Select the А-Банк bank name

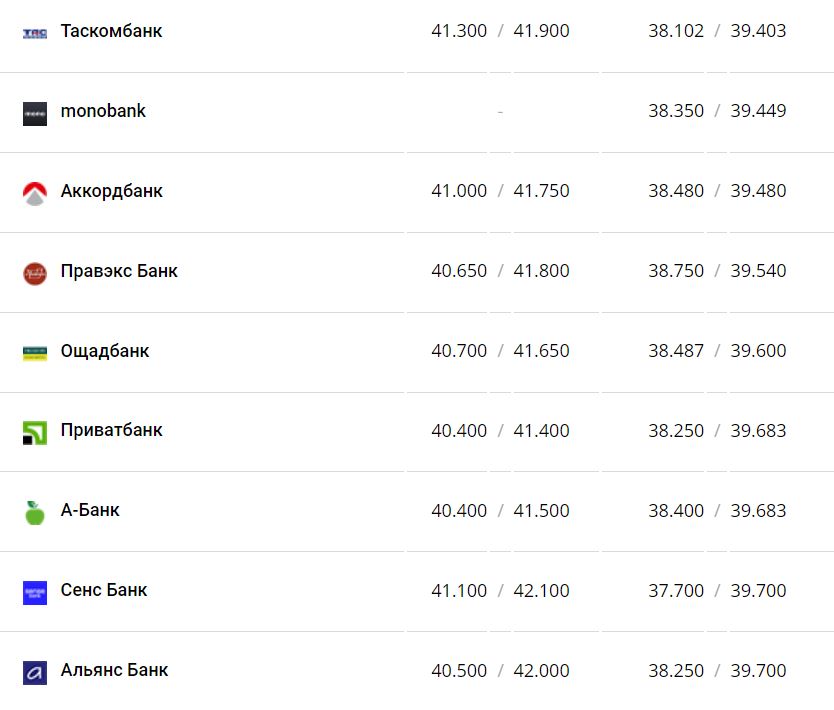(90, 510)
